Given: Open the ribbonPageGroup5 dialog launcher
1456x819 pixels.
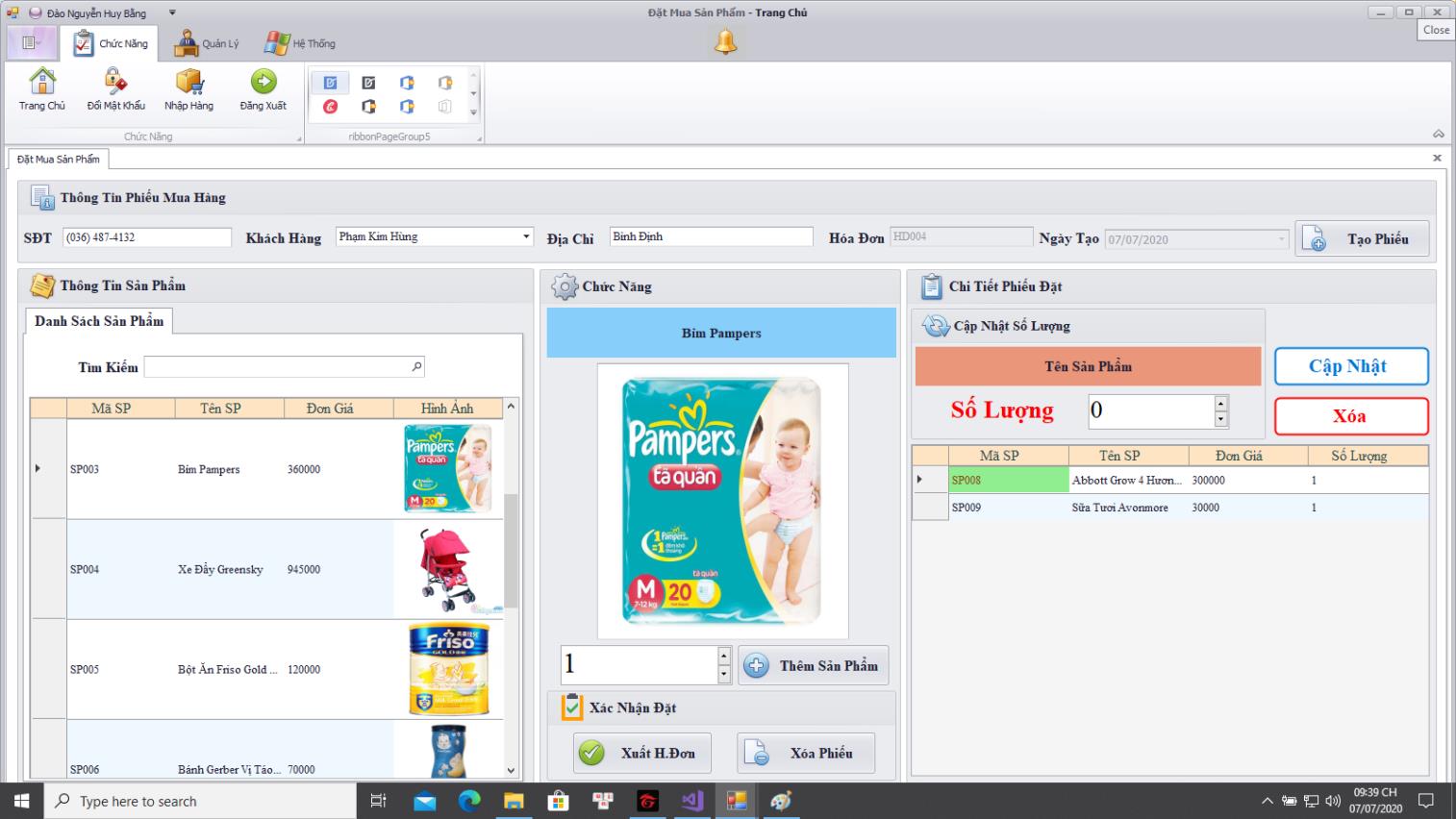Looking at the screenshot, I should click(x=479, y=138).
